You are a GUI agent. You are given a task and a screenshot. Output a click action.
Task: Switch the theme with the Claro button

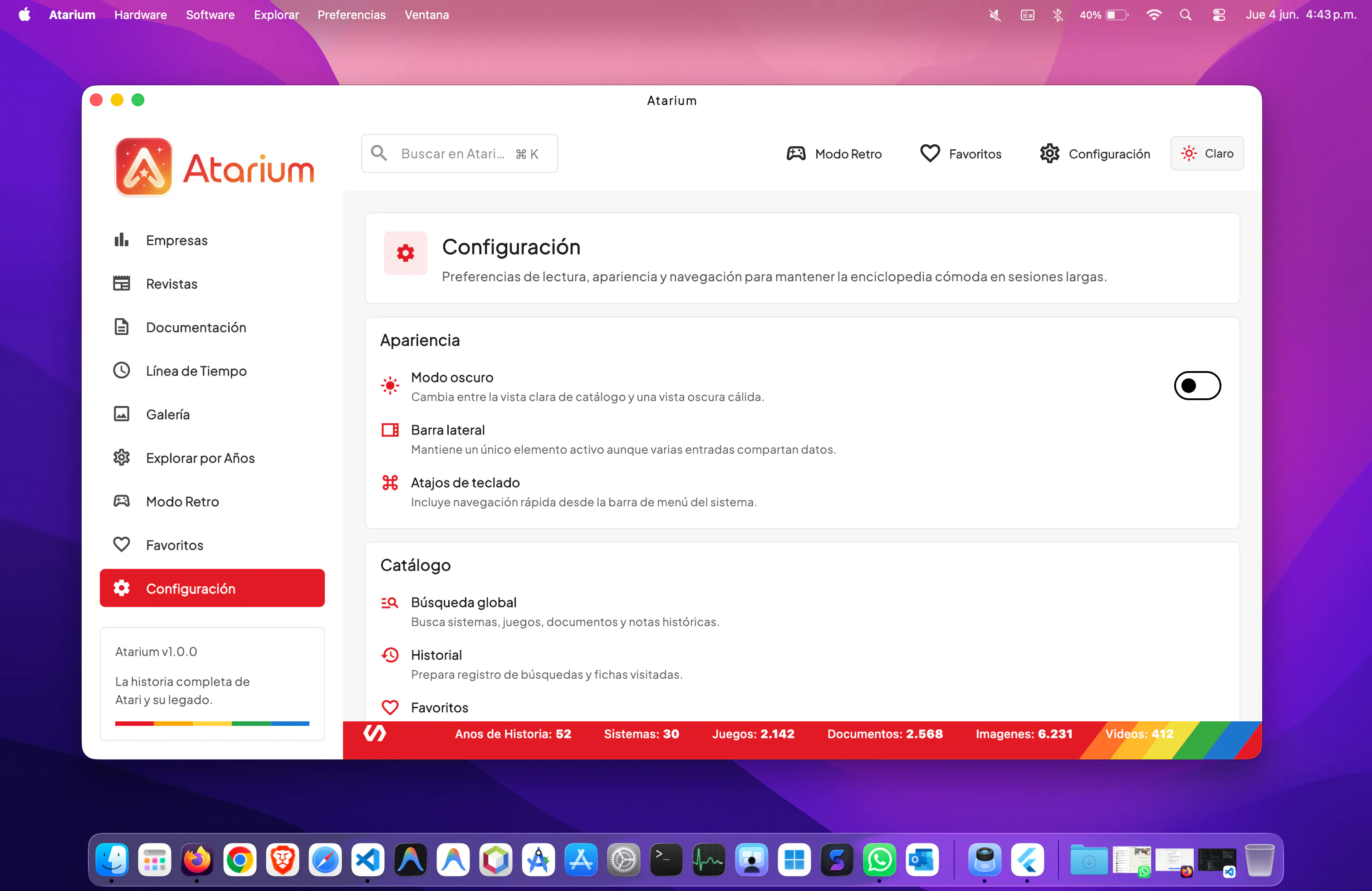pos(1206,153)
